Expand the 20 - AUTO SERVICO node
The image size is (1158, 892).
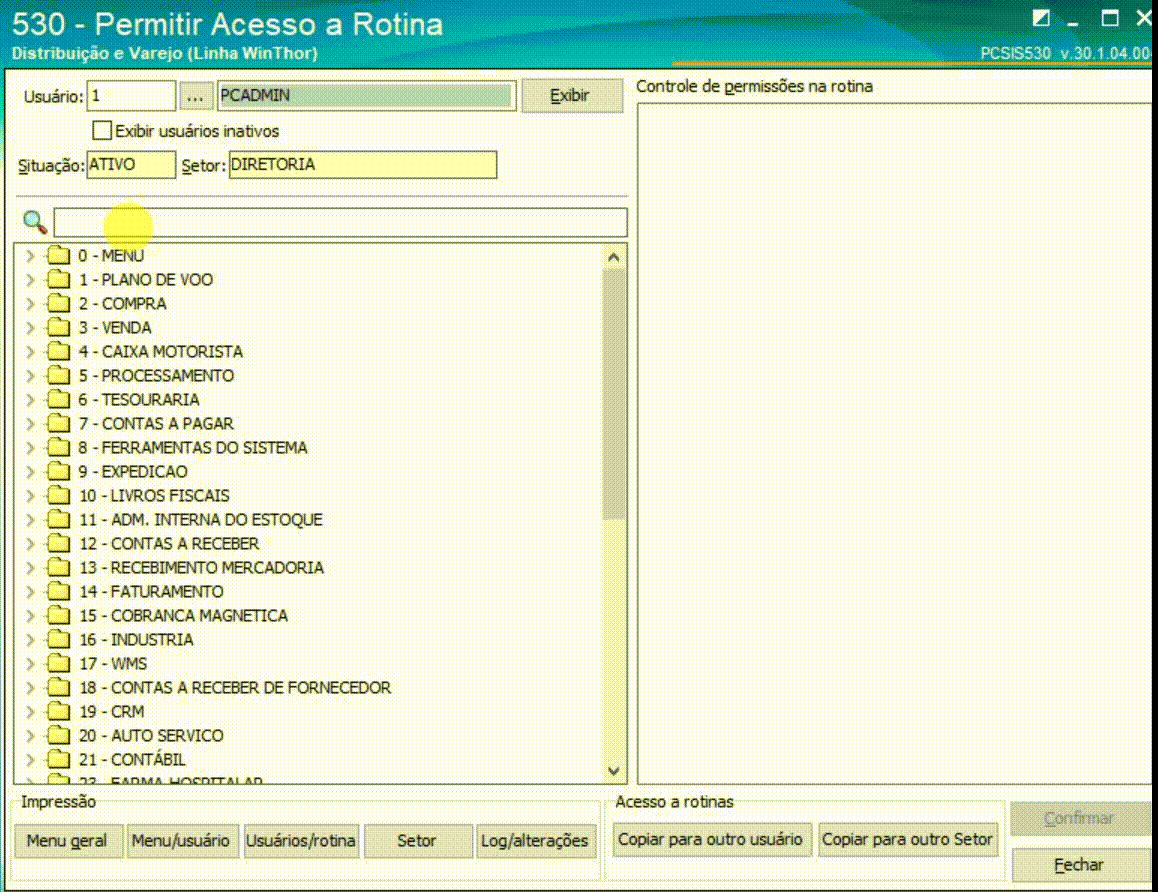click(30, 735)
